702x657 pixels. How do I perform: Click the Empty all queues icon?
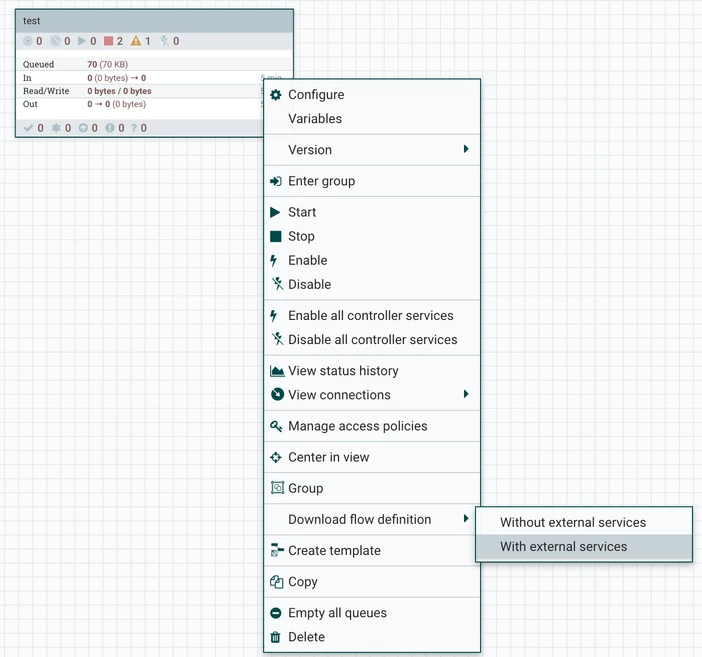pyautogui.click(x=276, y=613)
